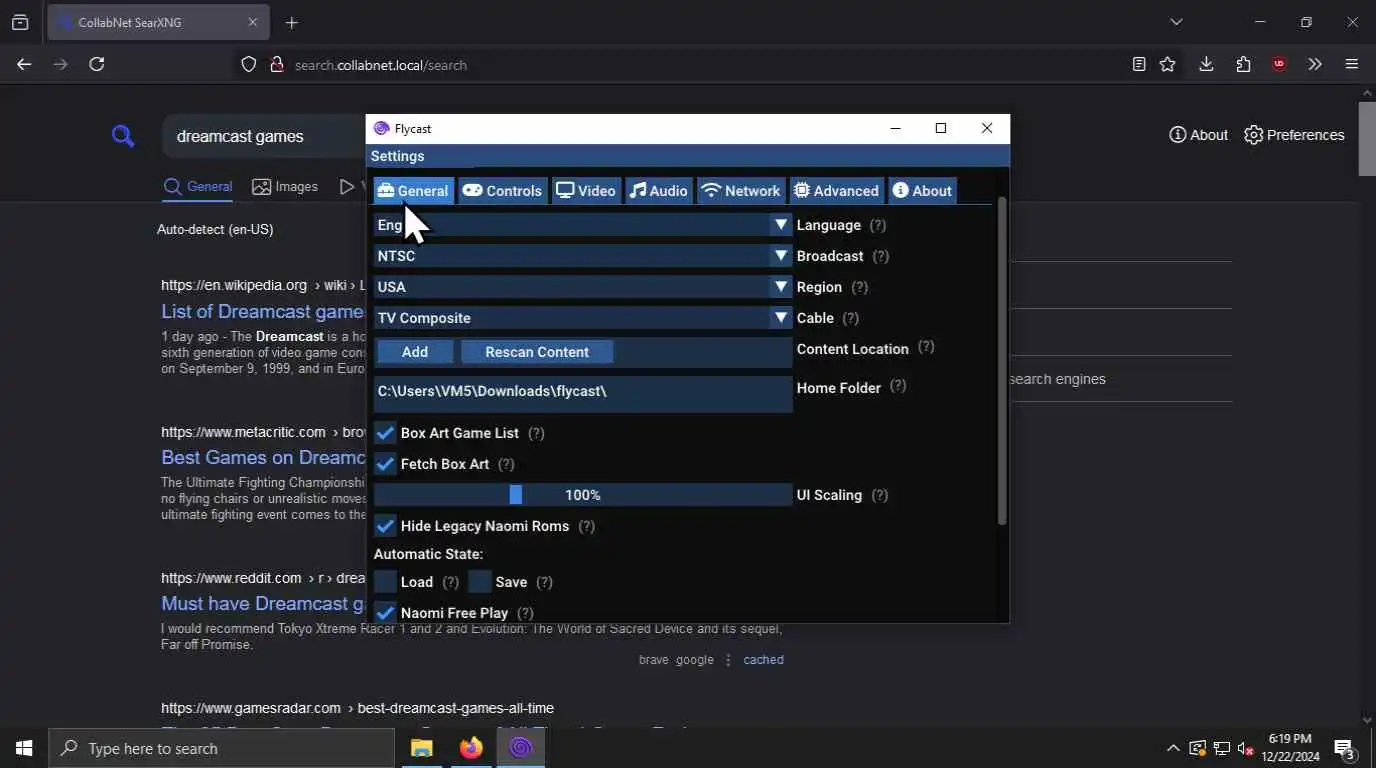Viewport: 1376px width, 768px height.
Task: Click the Broadcast help question mark
Action: (881, 256)
